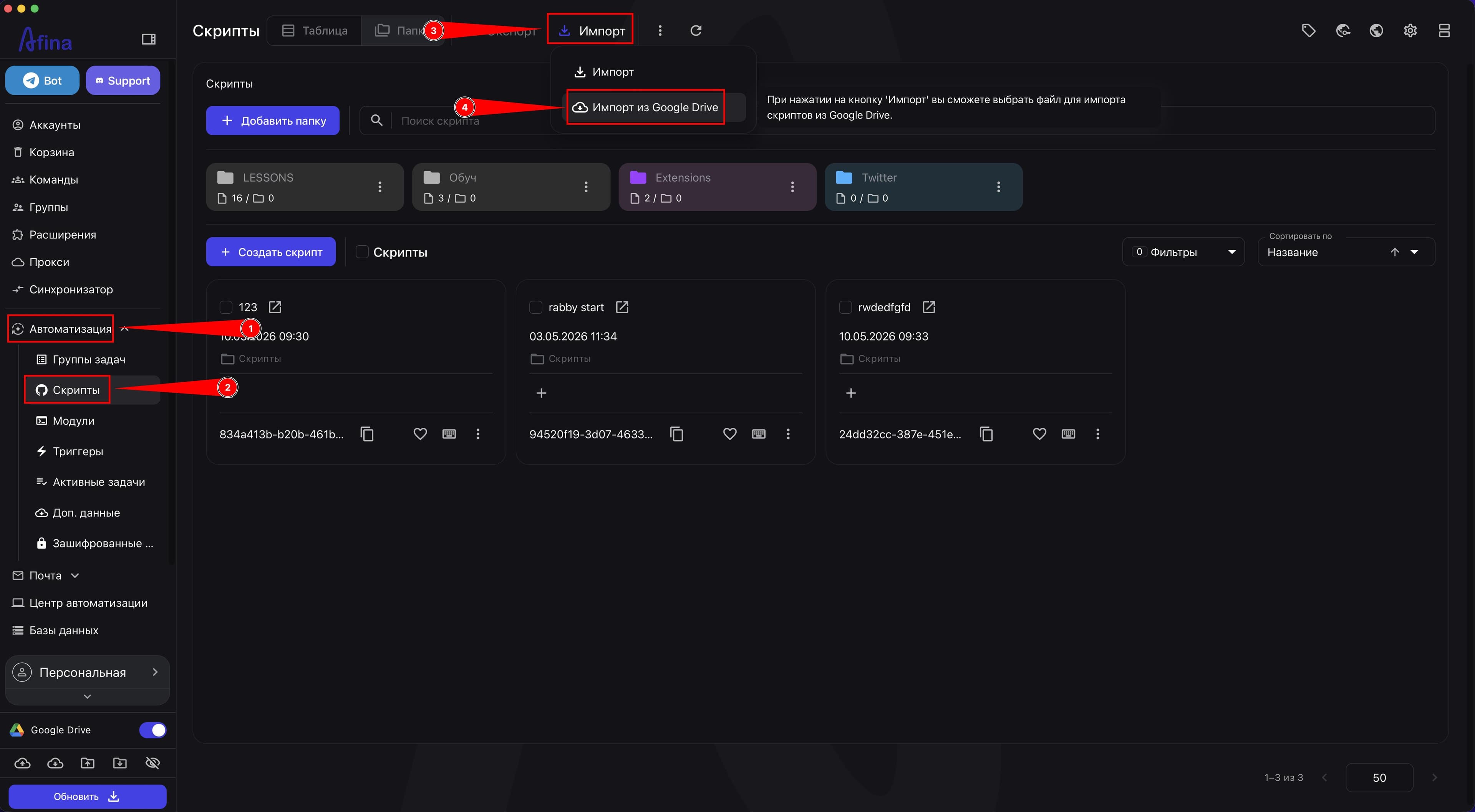Switch to Таблица view tab
The height and width of the screenshot is (812, 1475).
click(x=314, y=30)
